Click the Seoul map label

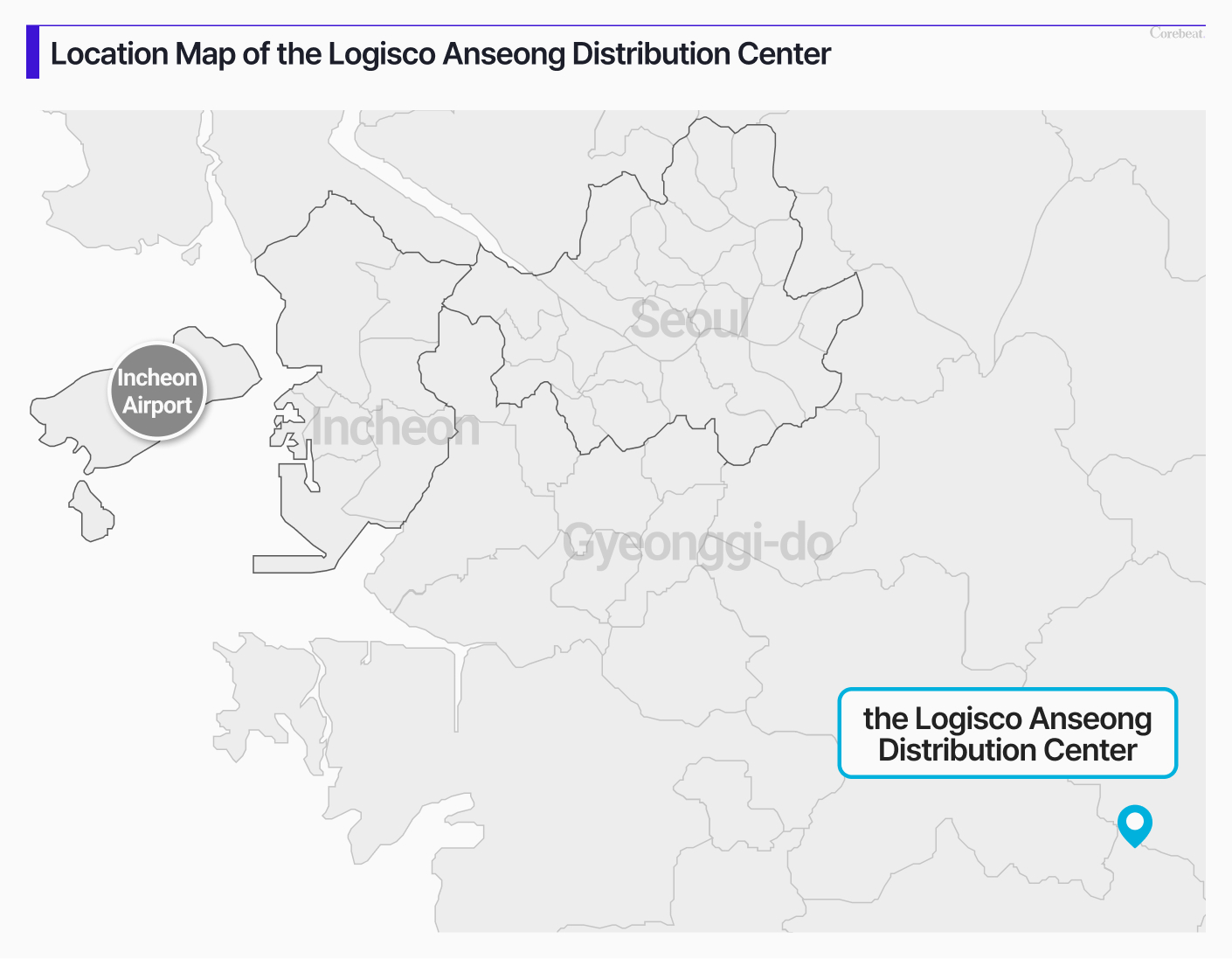tap(690, 319)
